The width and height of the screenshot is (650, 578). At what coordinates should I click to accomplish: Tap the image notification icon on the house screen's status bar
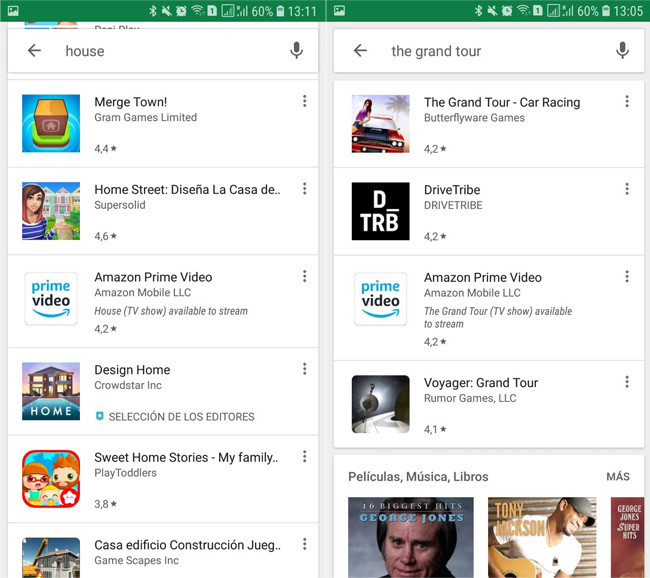(13, 10)
